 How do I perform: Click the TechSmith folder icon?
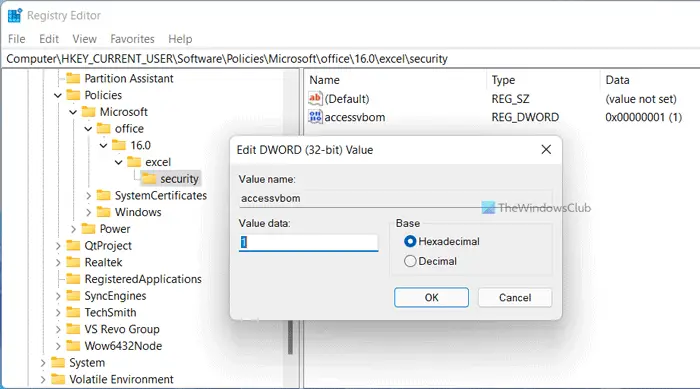pos(73,312)
